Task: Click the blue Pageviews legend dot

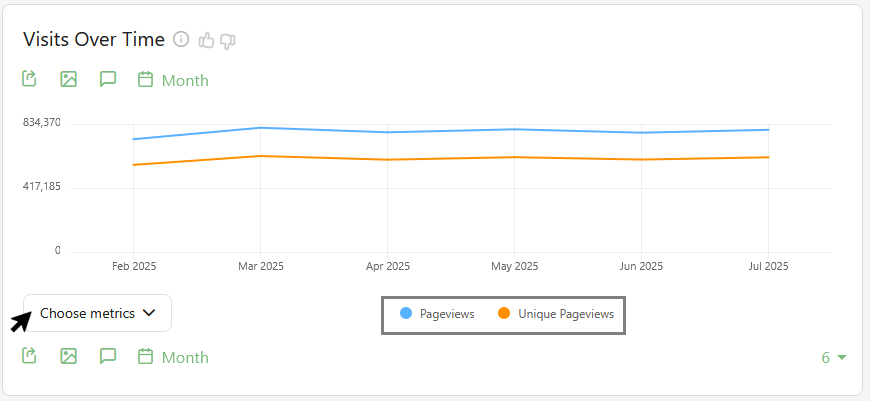Action: coord(406,313)
